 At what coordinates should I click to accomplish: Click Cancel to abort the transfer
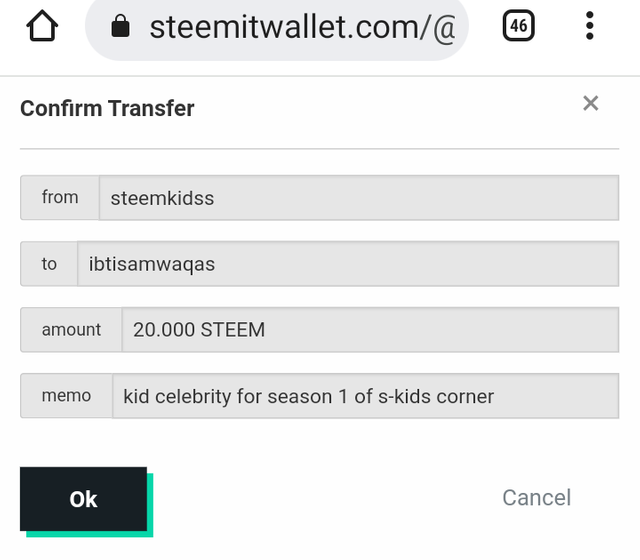coord(536,498)
